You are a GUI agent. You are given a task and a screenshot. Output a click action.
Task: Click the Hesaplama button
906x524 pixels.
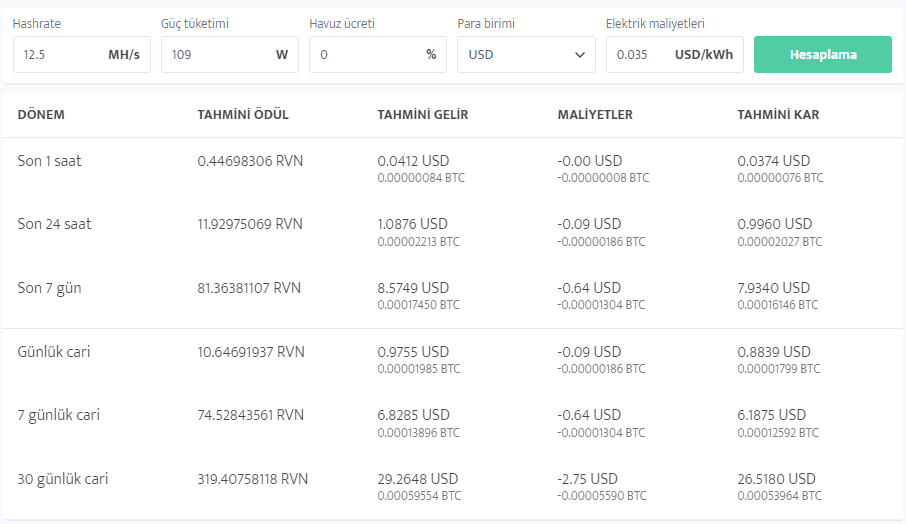point(822,54)
